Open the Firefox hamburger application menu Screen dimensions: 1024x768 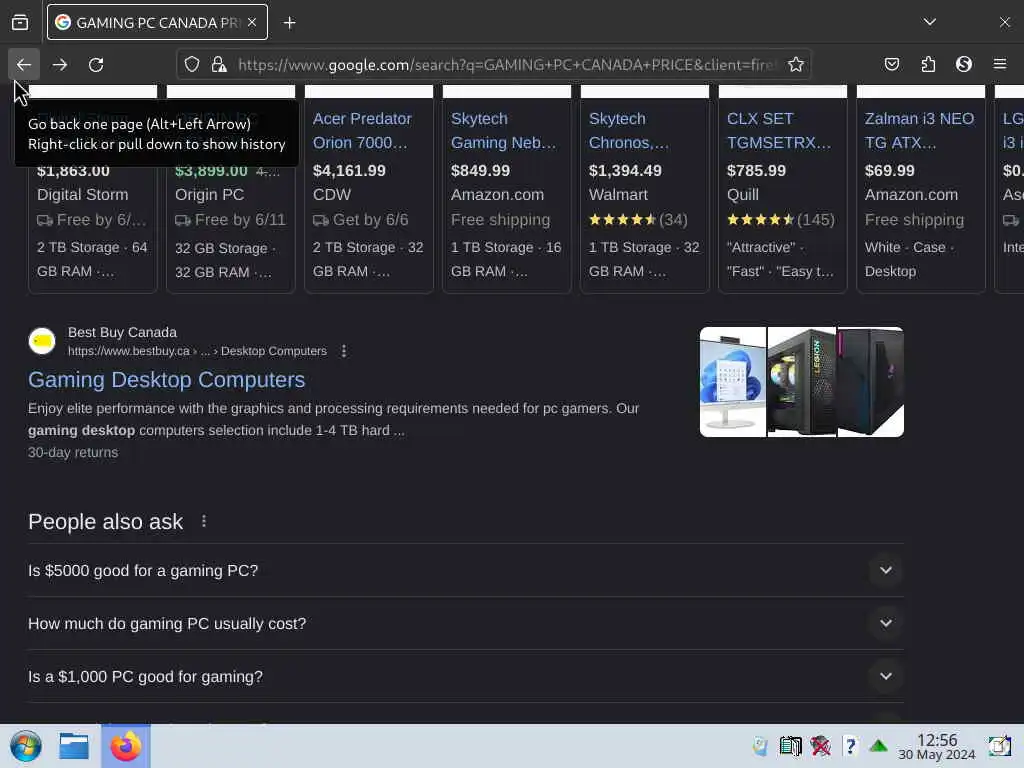pyautogui.click(x=1000, y=64)
